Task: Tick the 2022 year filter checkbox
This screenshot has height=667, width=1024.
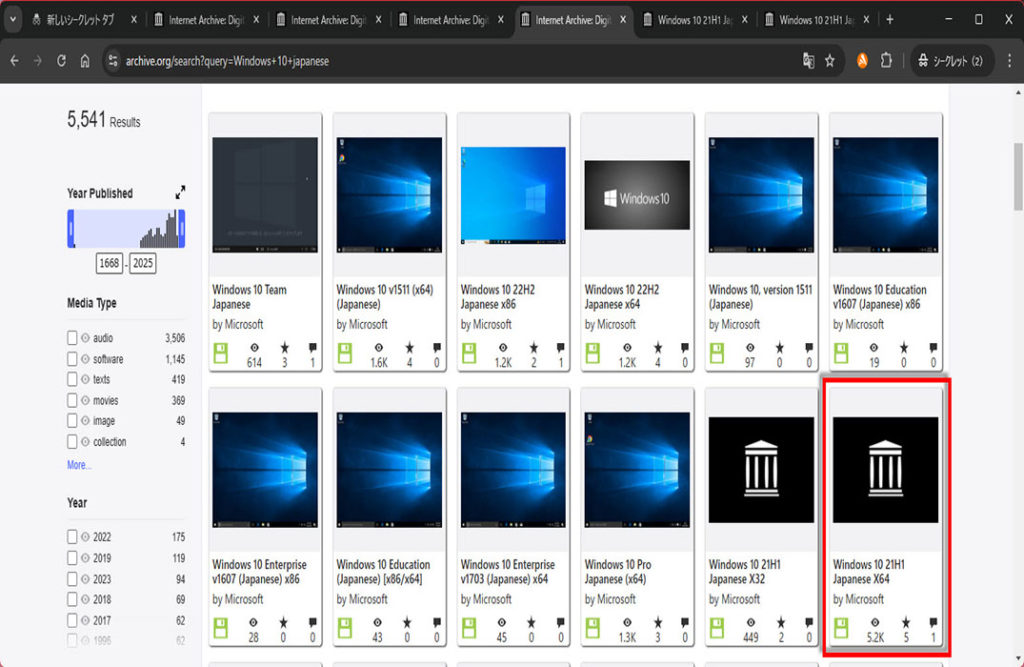Action: 72,537
